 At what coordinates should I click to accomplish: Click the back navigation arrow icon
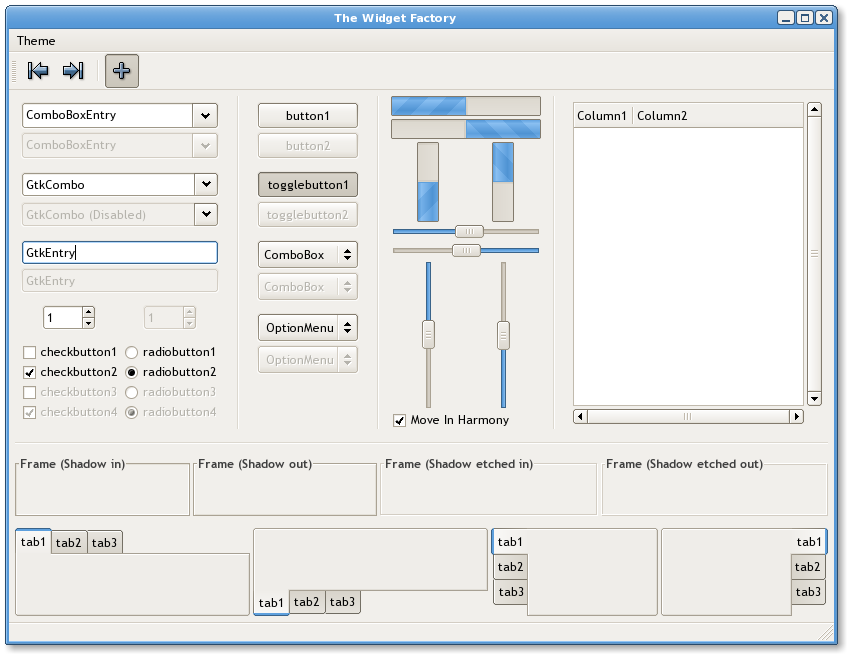tap(37, 70)
